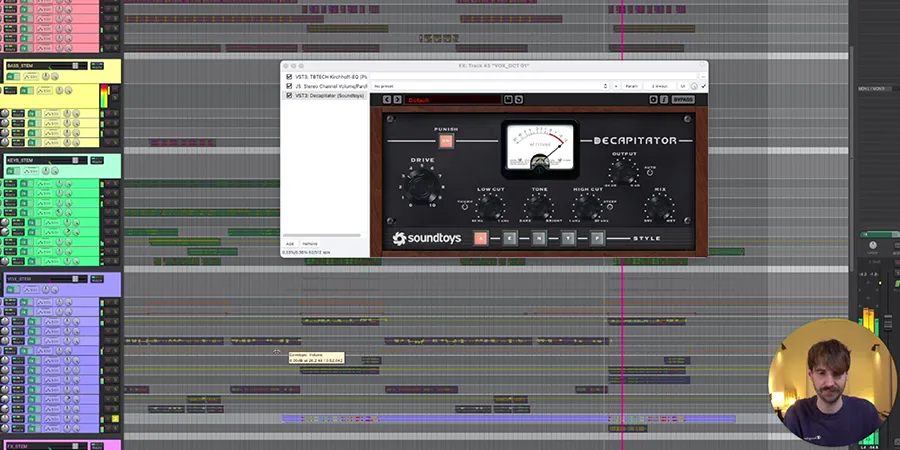Viewport: 900px width, 450px height.
Task: Click the Remove button in FX window
Action: click(x=309, y=244)
